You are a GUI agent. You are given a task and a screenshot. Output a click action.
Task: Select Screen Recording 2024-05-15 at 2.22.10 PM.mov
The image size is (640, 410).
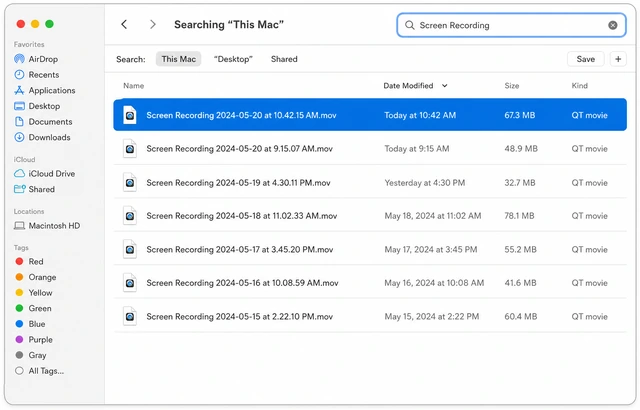click(370, 316)
